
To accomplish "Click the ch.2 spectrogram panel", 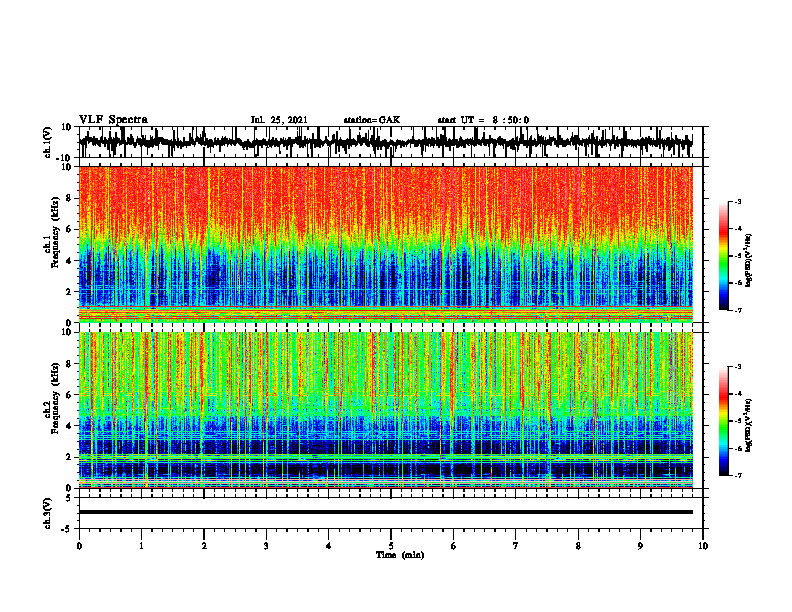I will (x=385, y=410).
